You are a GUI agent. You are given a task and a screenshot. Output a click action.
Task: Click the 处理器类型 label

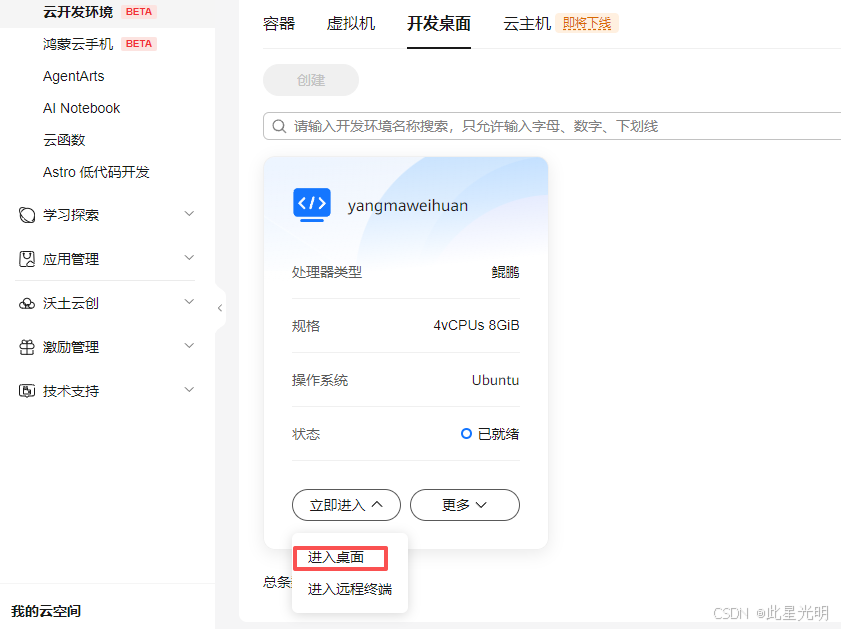[327, 272]
